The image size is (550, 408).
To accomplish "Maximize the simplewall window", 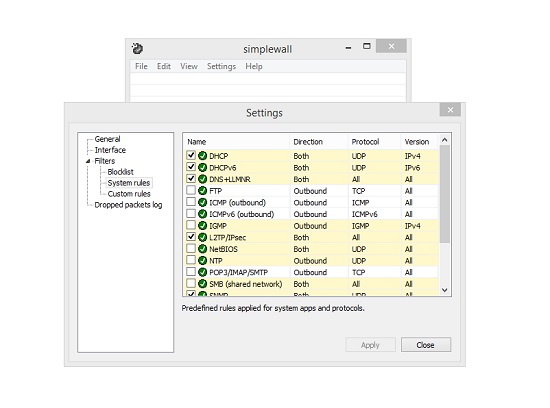I will click(x=367, y=46).
